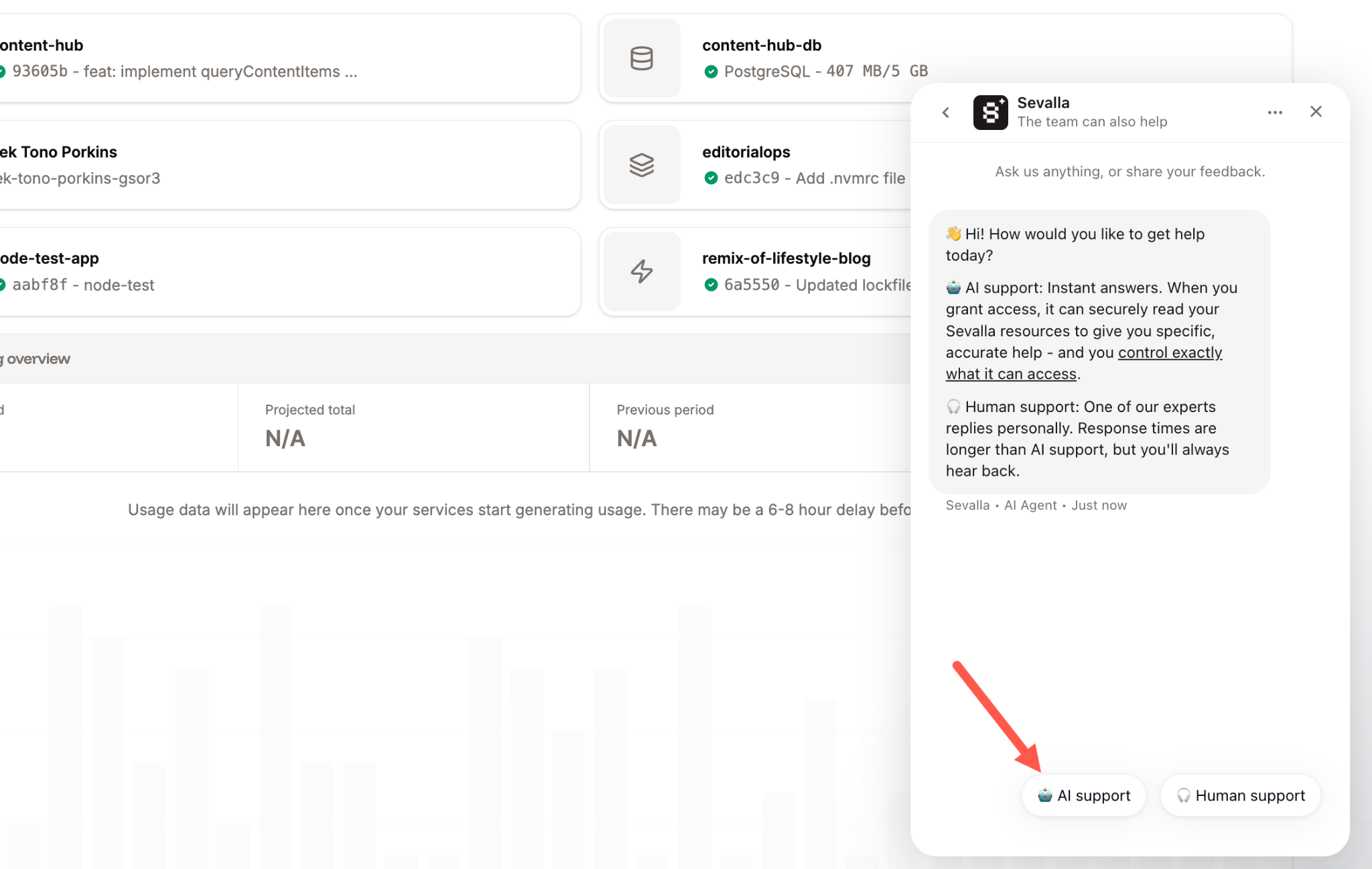Click the 'Sevalla • AI Agent • Just now' timestamp
The image size is (1372, 869).
(1036, 505)
